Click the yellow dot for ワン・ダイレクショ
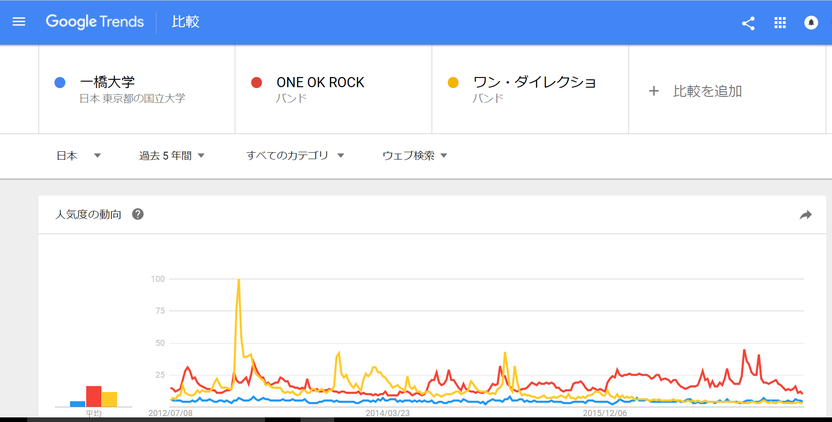 coord(453,82)
